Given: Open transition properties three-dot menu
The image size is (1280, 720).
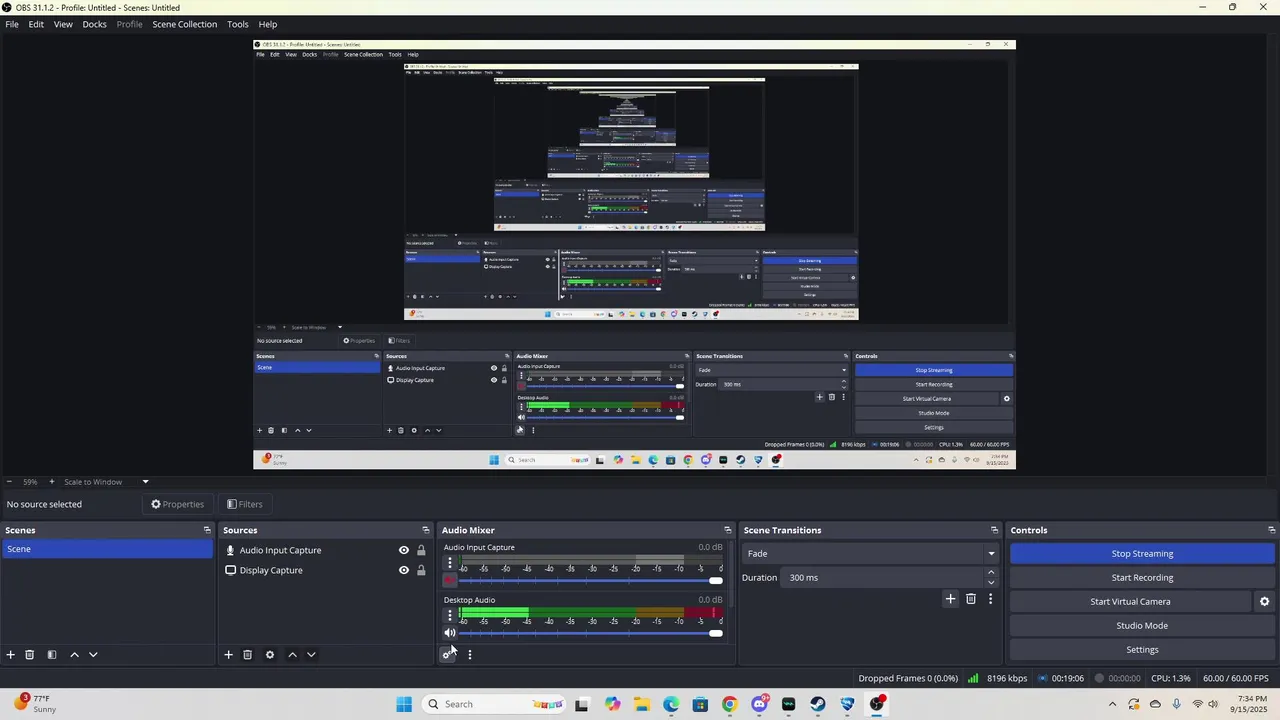Looking at the screenshot, I should (991, 599).
